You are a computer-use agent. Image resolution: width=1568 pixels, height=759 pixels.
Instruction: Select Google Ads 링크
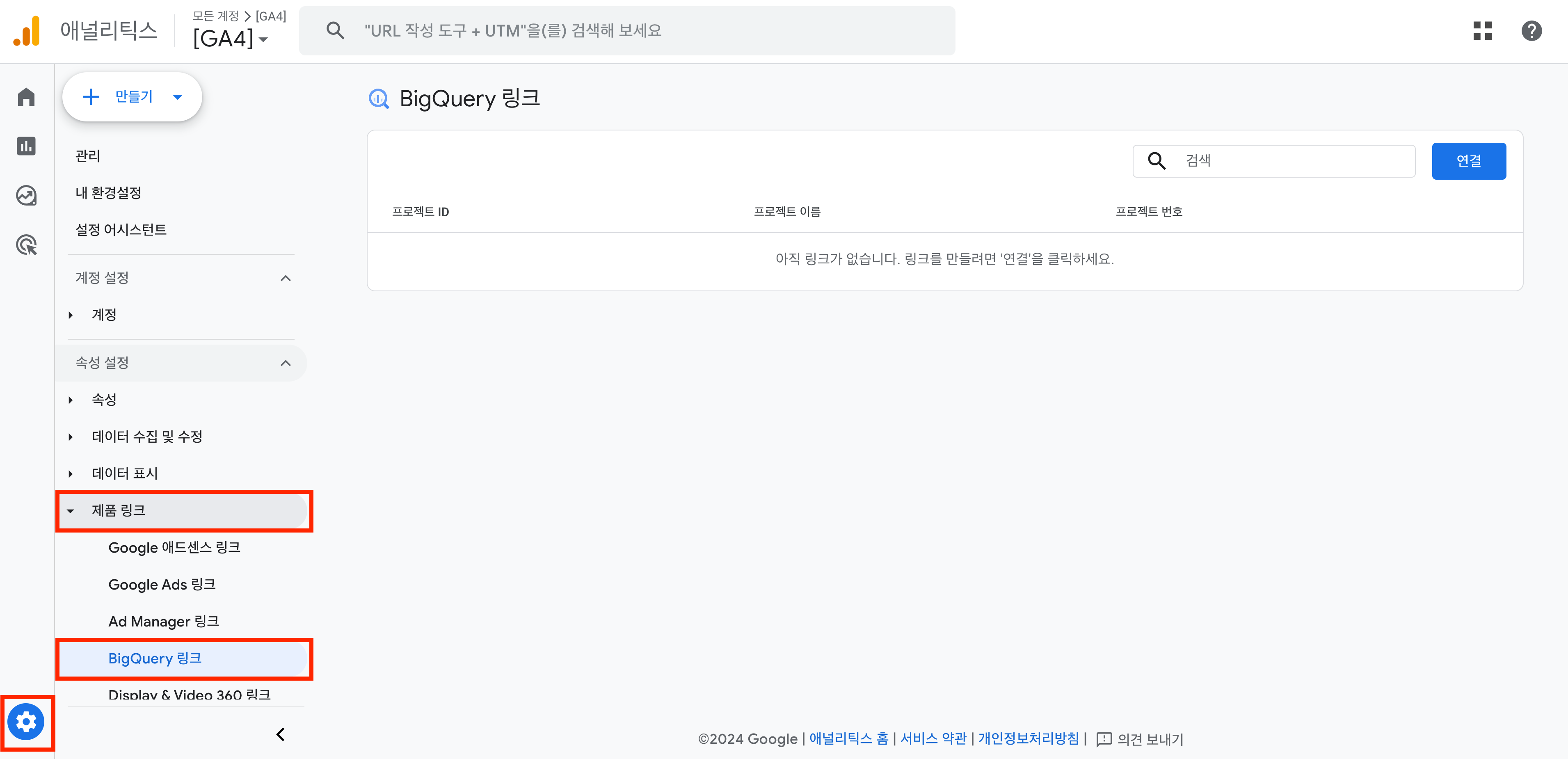click(x=162, y=585)
